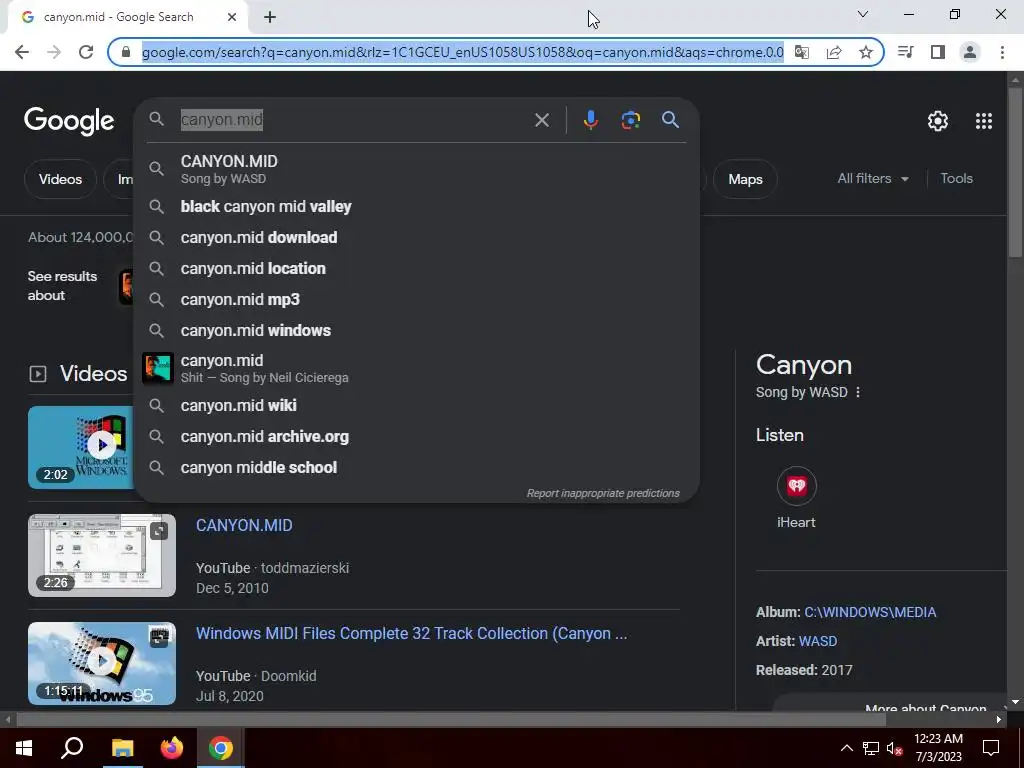Open the search Tools button
The width and height of the screenshot is (1024, 768).
tap(956, 178)
